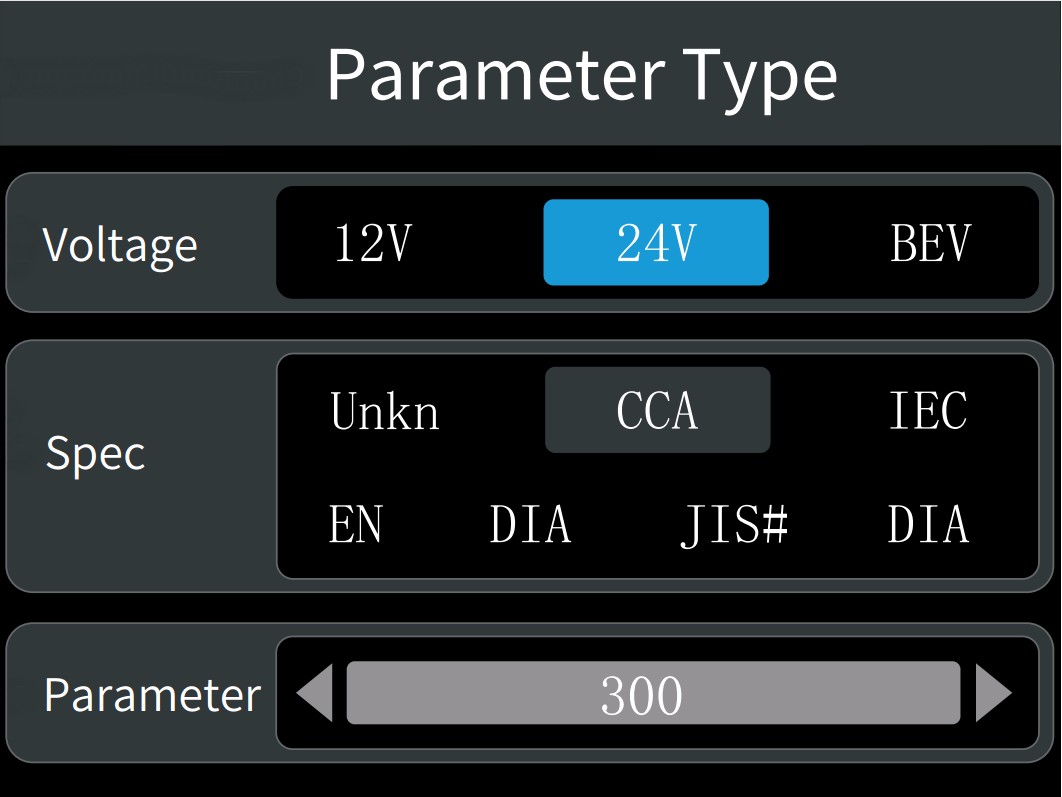Select the 12V voltage option
Image resolution: width=1062 pixels, height=797 pixels.
pyautogui.click(x=373, y=243)
